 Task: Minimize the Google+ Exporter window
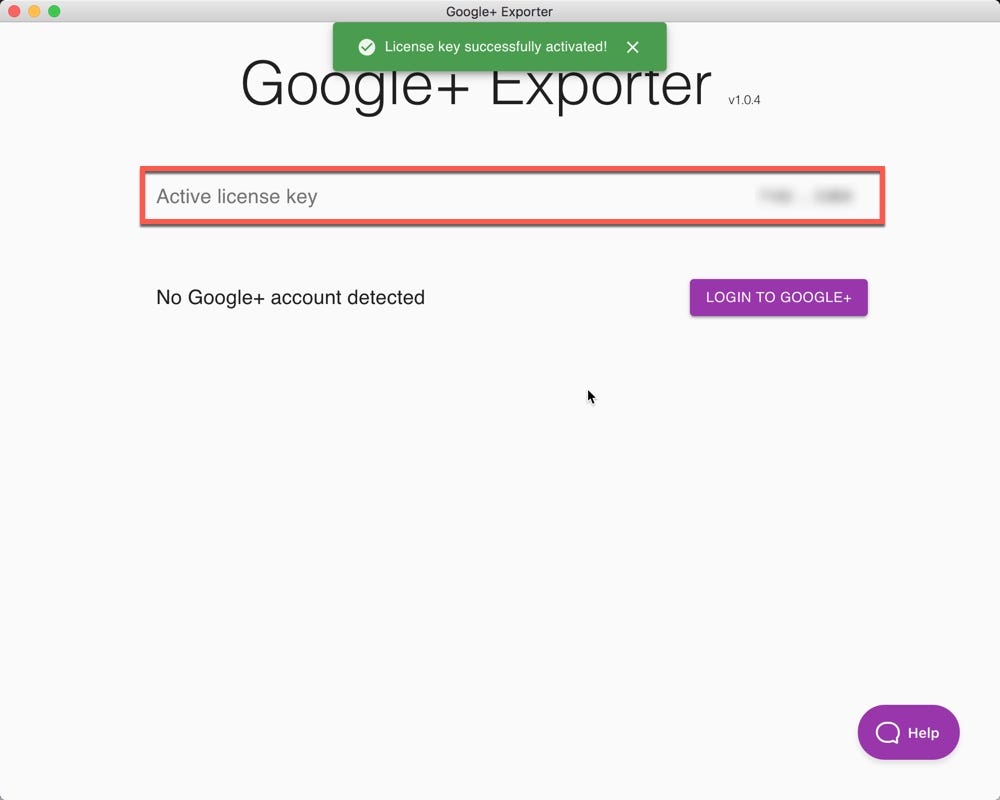(x=34, y=11)
